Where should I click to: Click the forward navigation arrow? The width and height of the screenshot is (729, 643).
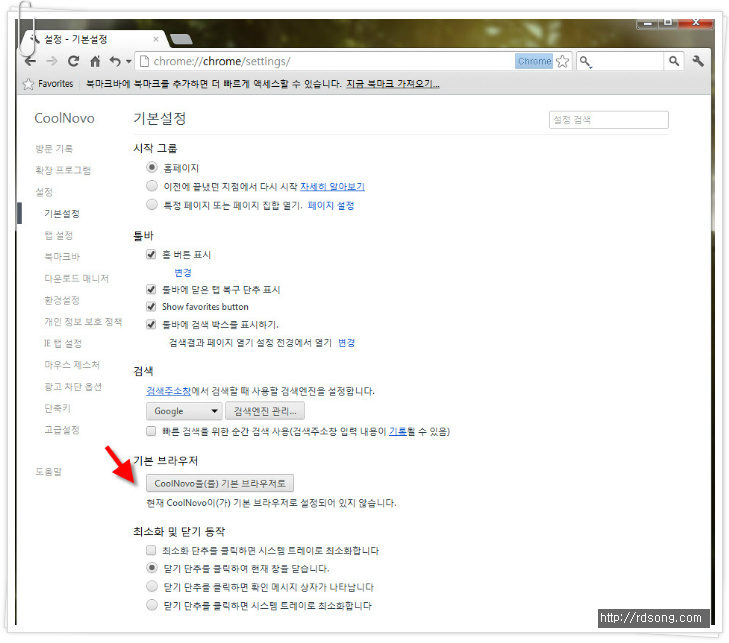click(x=52, y=61)
